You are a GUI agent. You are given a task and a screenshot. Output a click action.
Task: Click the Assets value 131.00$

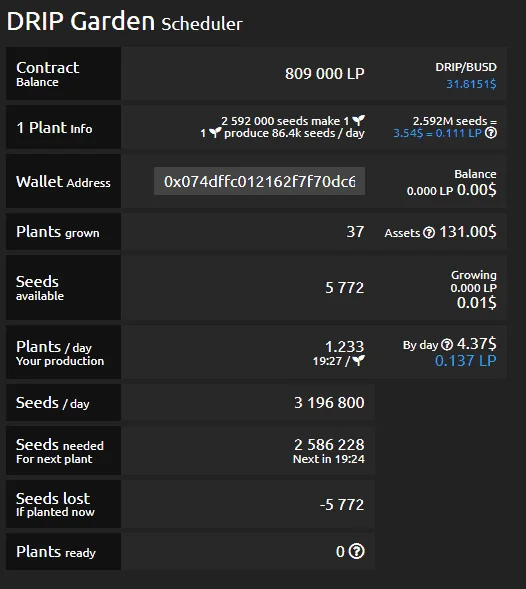click(x=468, y=232)
